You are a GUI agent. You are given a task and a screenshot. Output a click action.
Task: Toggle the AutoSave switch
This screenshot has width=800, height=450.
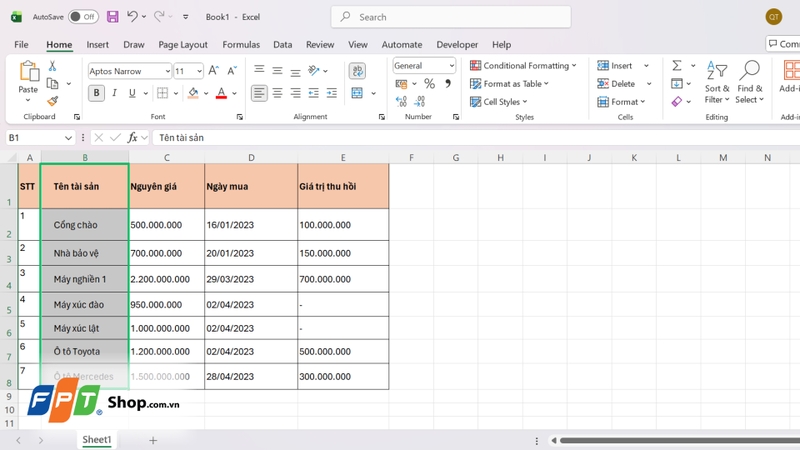click(84, 17)
